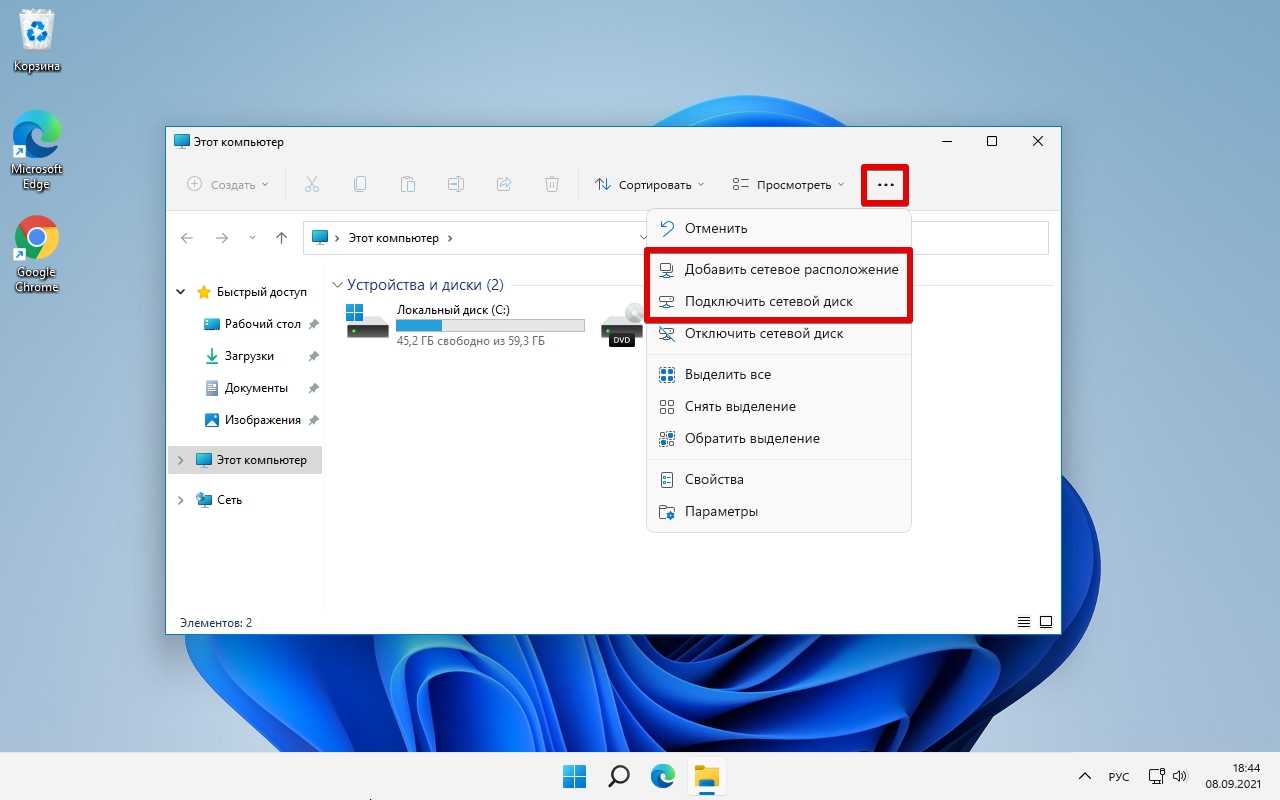
Task: Open Свойства from the menu
Action: point(779,479)
